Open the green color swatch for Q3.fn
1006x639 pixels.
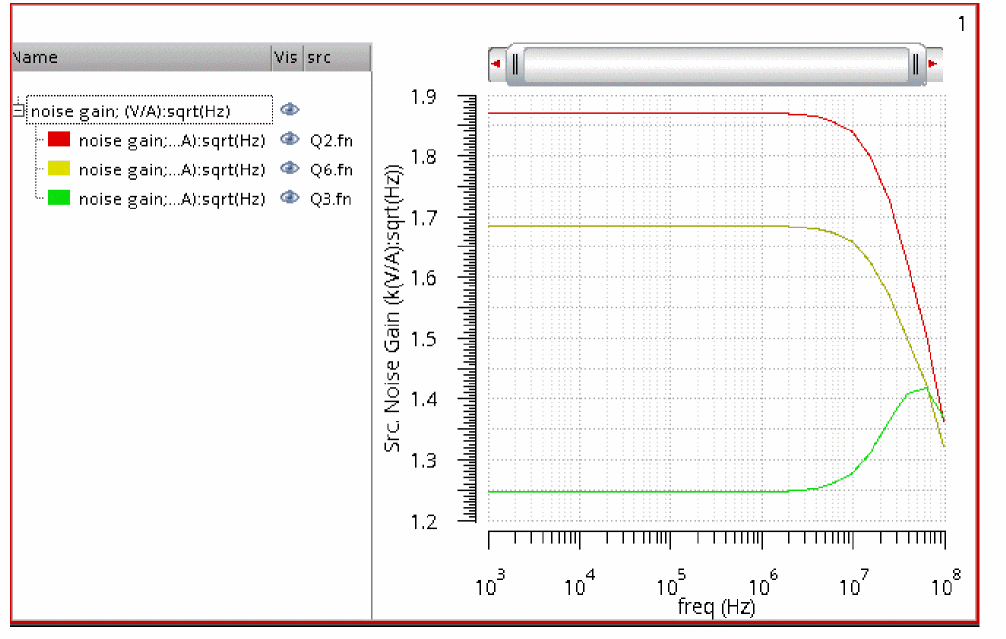coord(59,198)
